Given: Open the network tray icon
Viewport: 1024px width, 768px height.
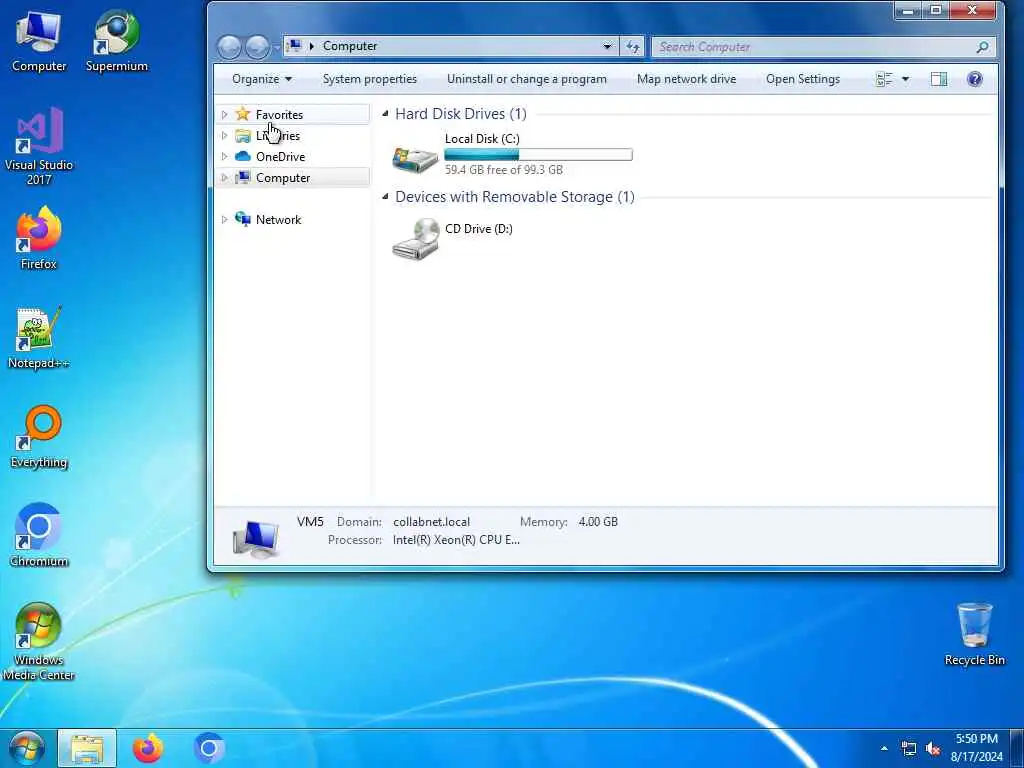Looking at the screenshot, I should (908, 748).
